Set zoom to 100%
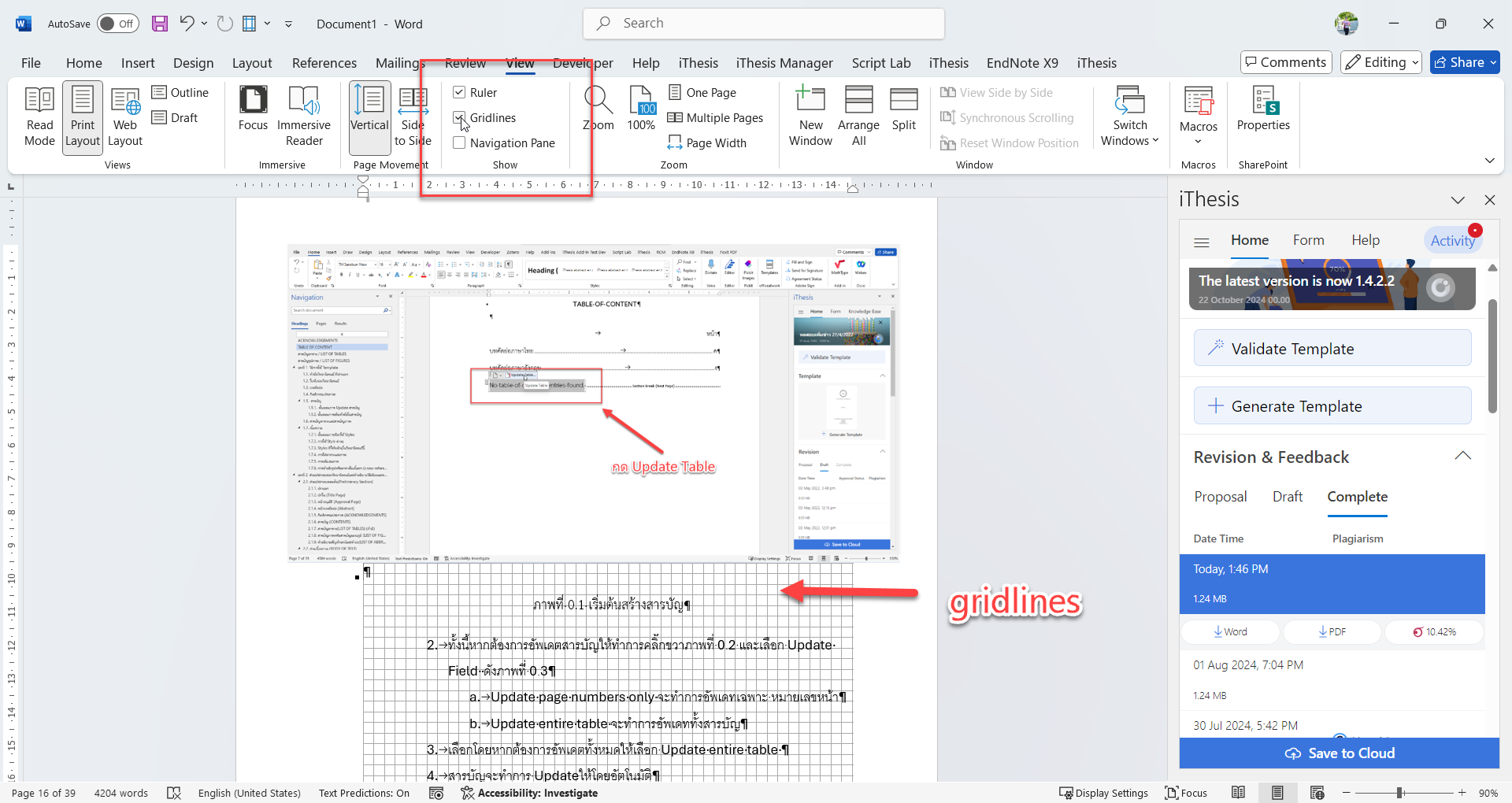 click(x=641, y=109)
